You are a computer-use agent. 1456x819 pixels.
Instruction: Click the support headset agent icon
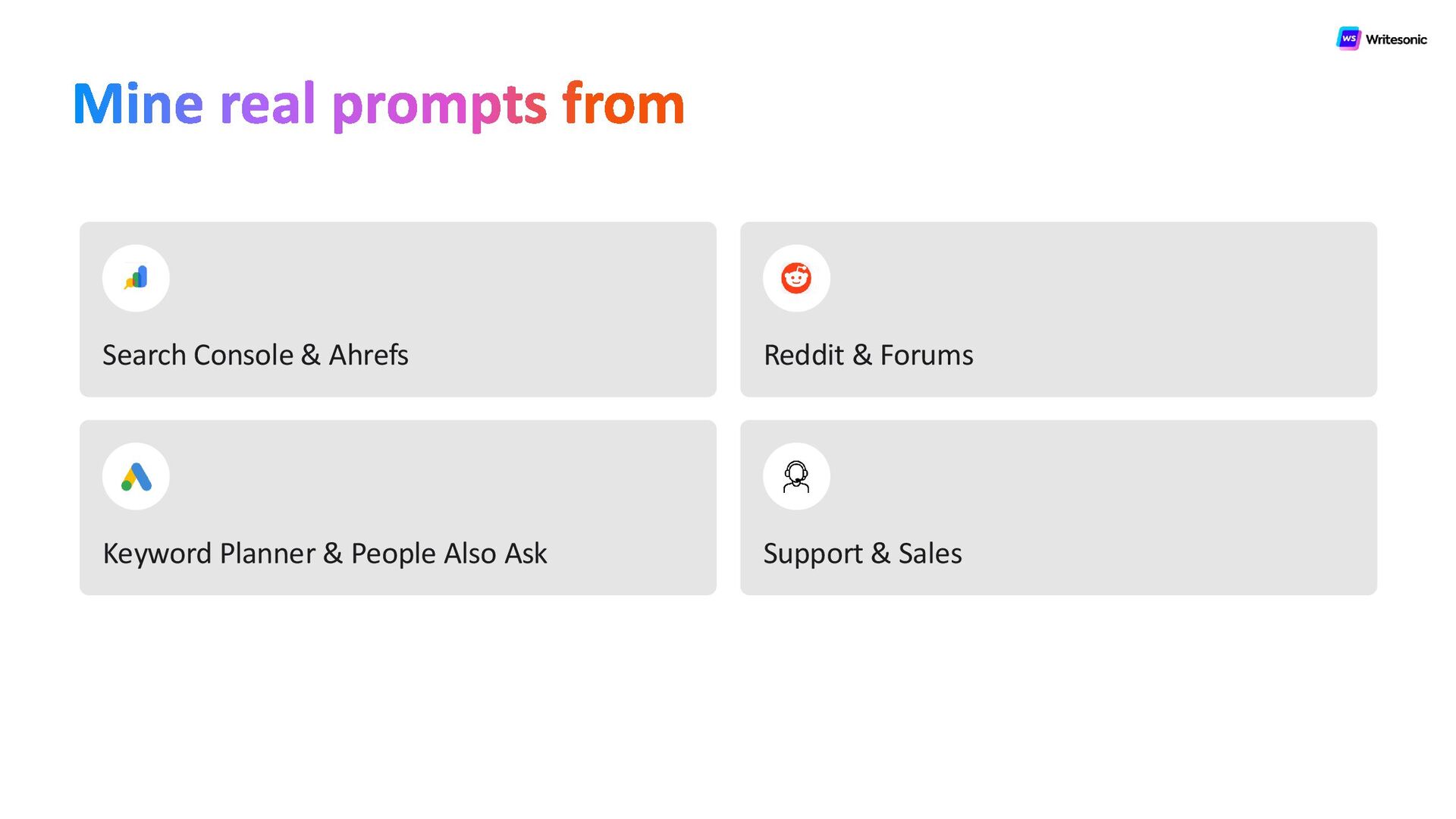coord(796,476)
